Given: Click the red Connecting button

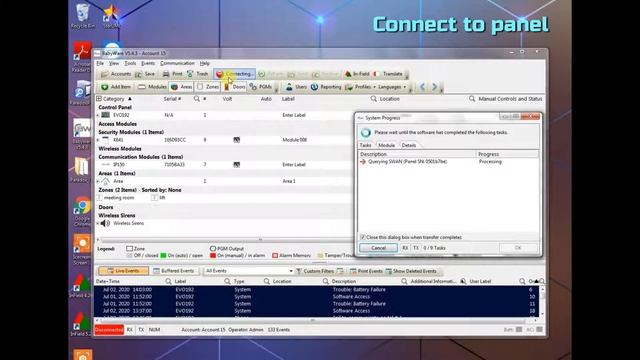Looking at the screenshot, I should pos(235,74).
